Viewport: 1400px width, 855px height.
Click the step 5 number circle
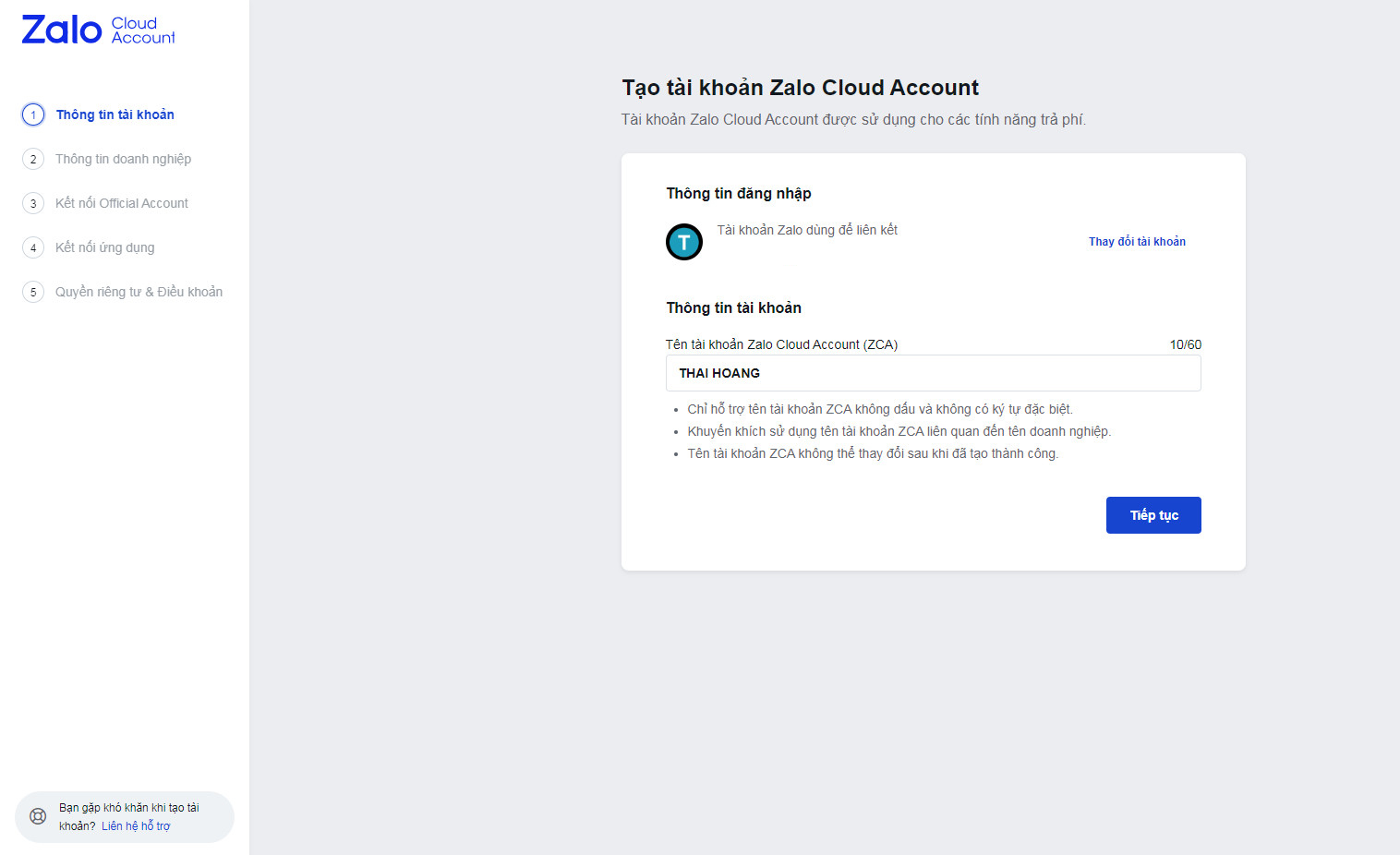tap(33, 292)
